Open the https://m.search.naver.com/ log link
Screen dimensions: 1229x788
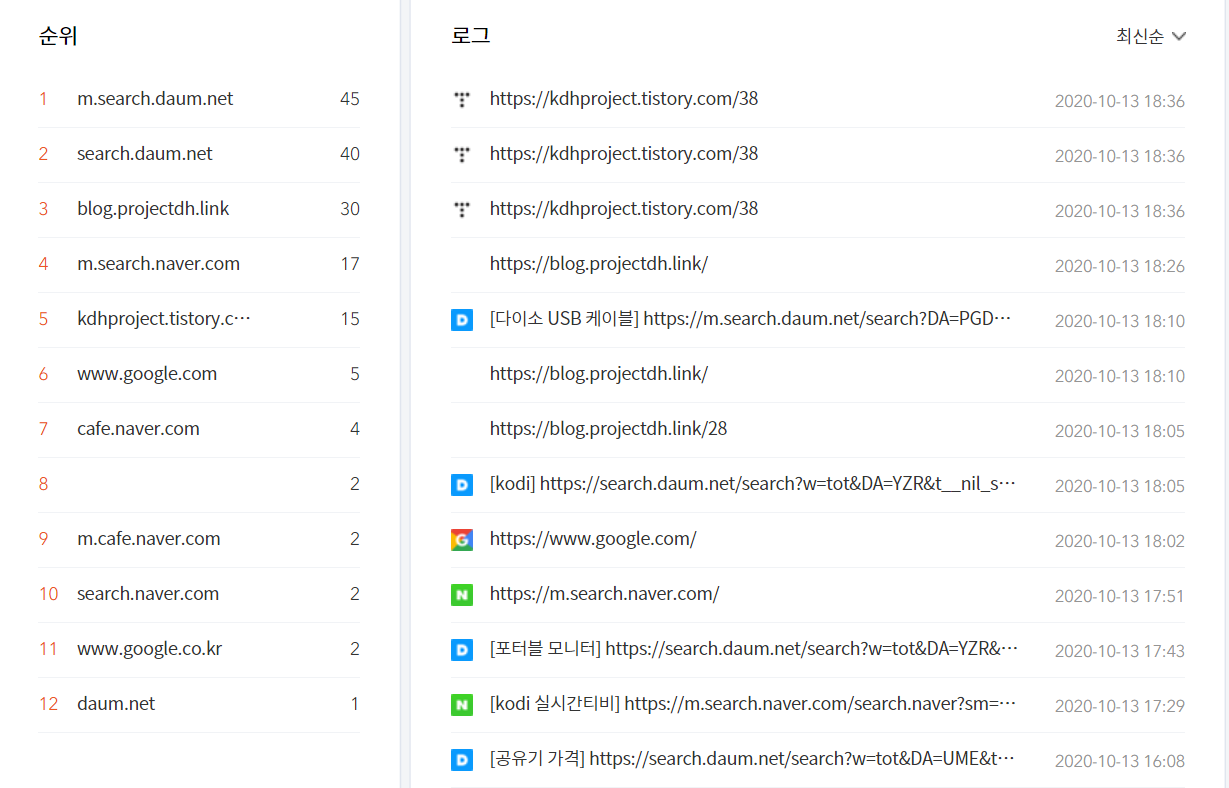(604, 594)
